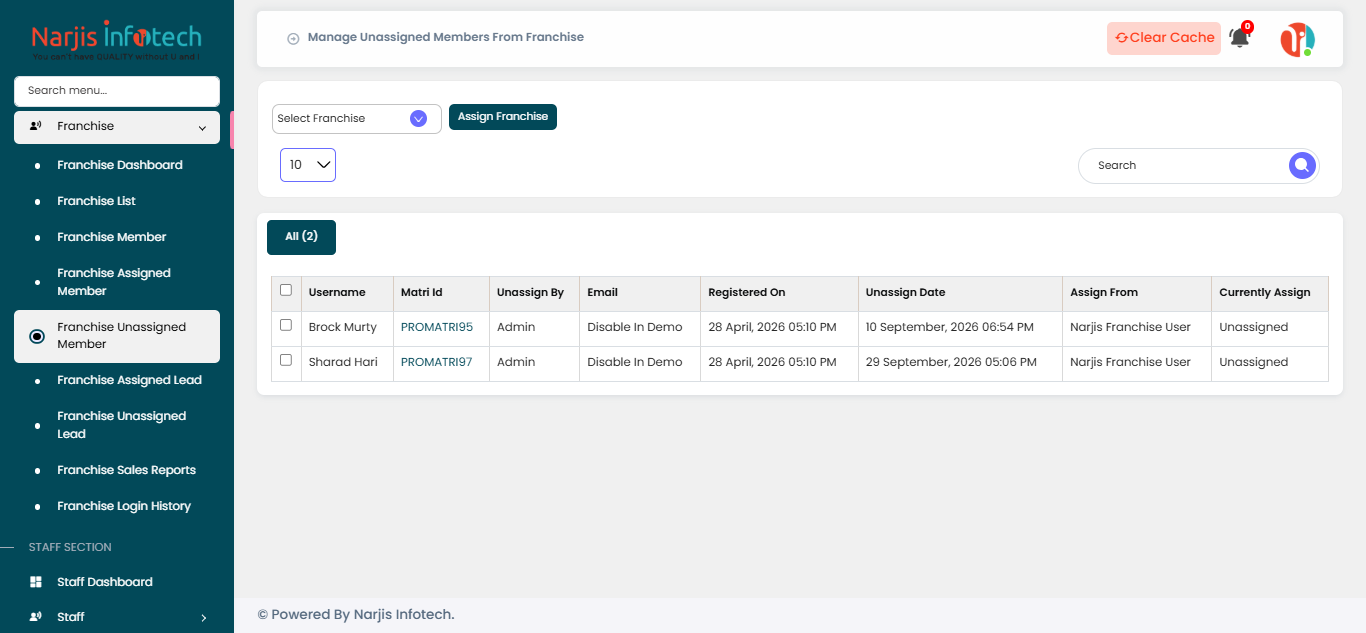The width and height of the screenshot is (1366, 633).
Task: Open Franchise Dashboard in sidebar
Action: [x=120, y=165]
